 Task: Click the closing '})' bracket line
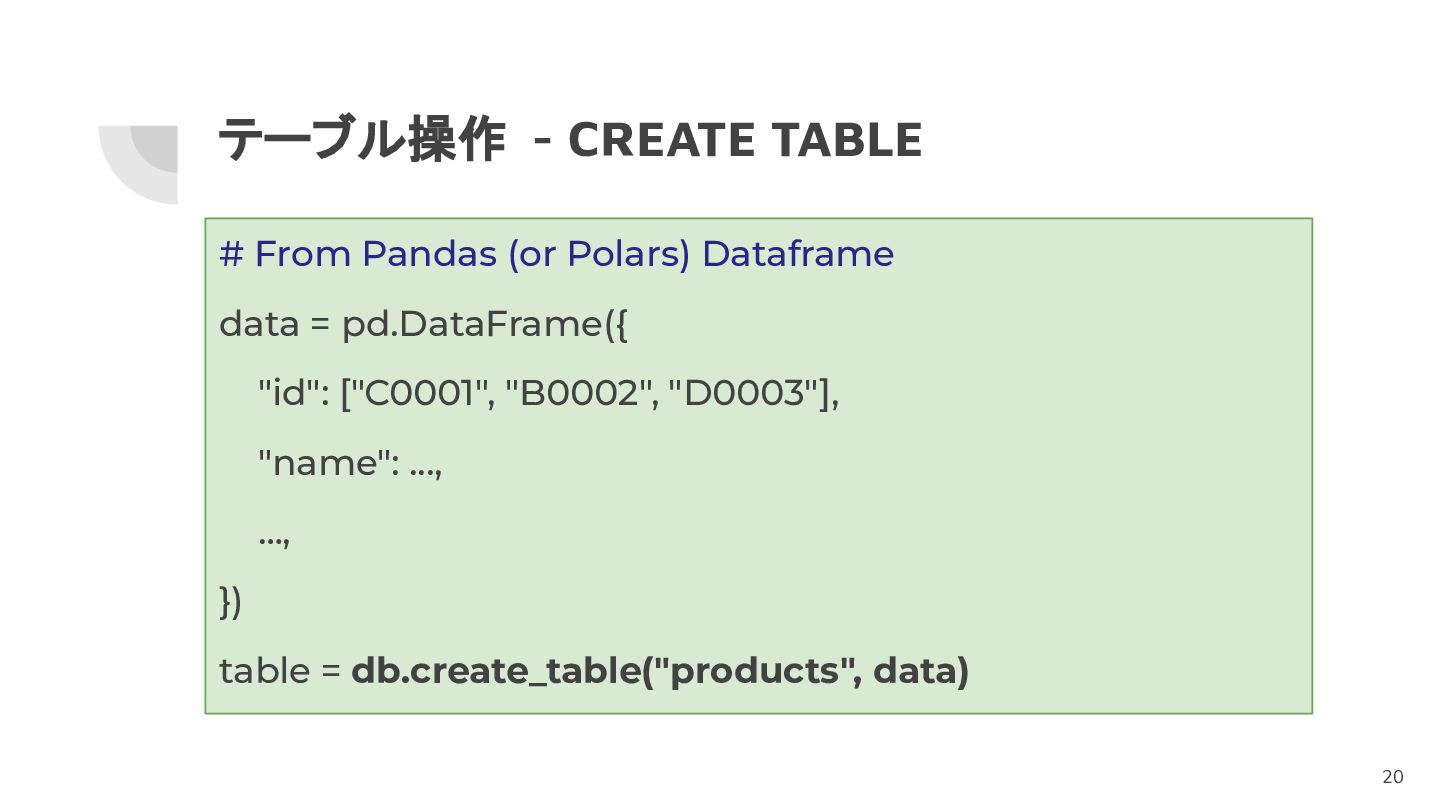[x=231, y=601]
